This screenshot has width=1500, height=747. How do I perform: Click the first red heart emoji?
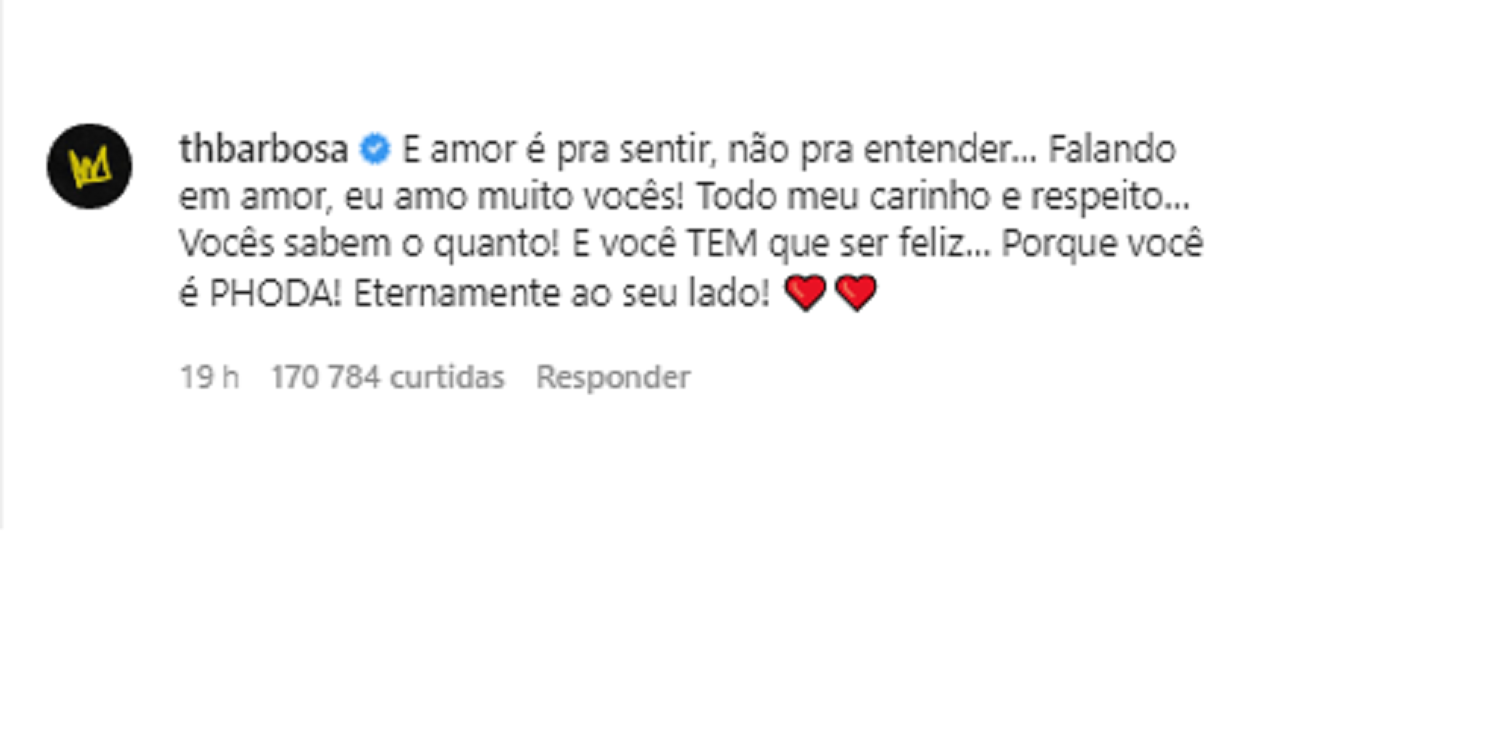pos(805,294)
